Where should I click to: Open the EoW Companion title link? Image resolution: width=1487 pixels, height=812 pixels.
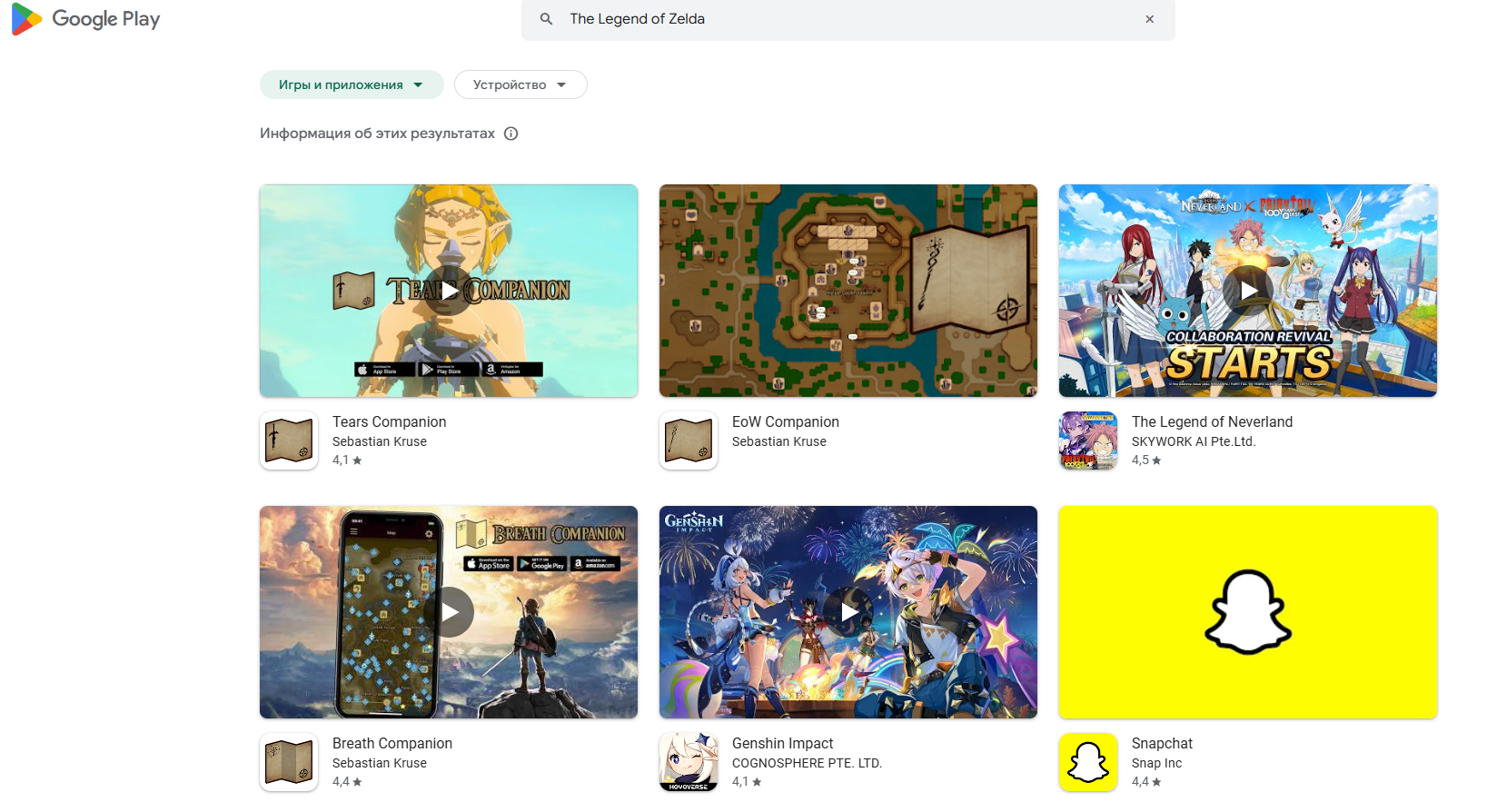click(x=786, y=422)
